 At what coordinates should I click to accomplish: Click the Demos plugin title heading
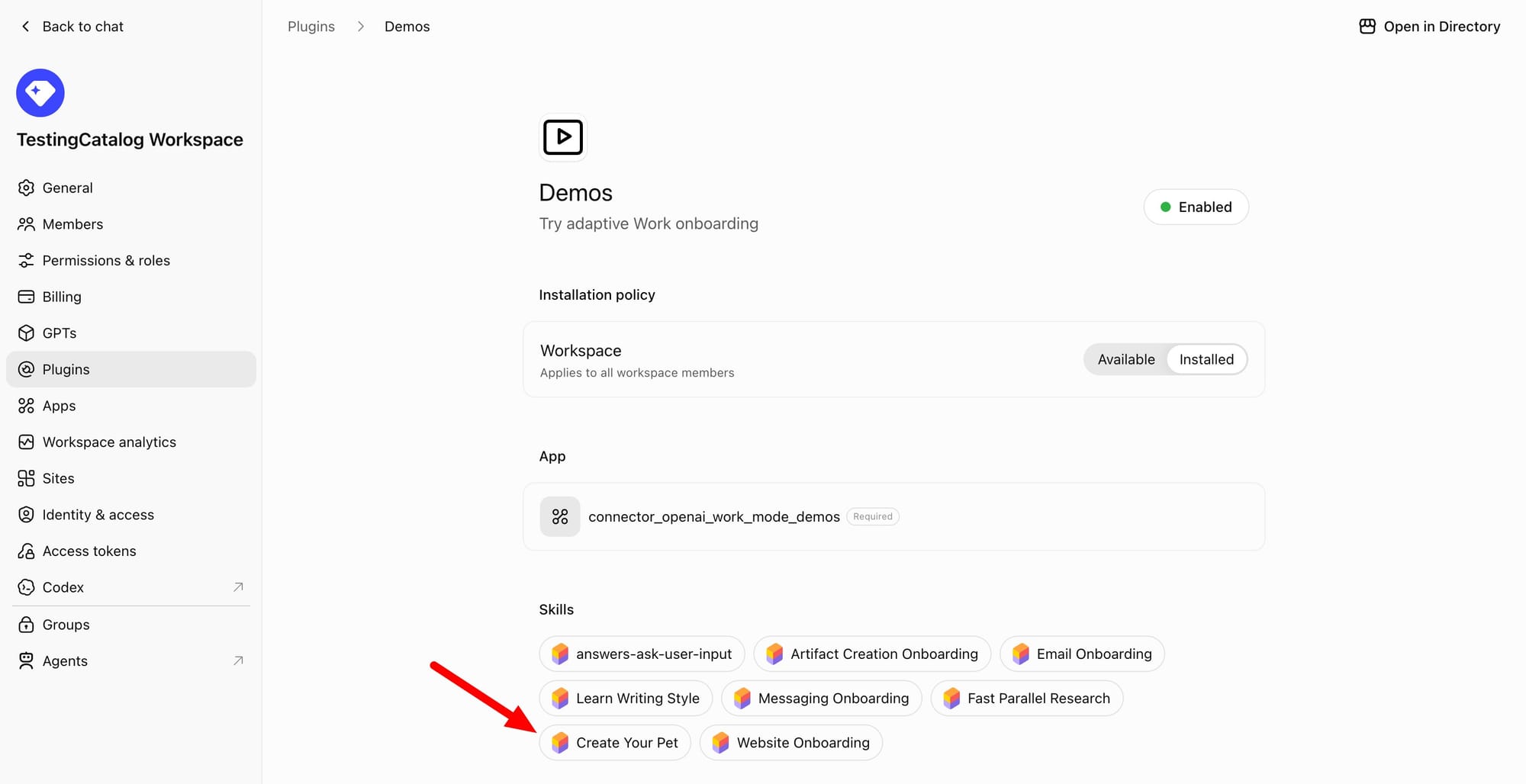(x=575, y=193)
